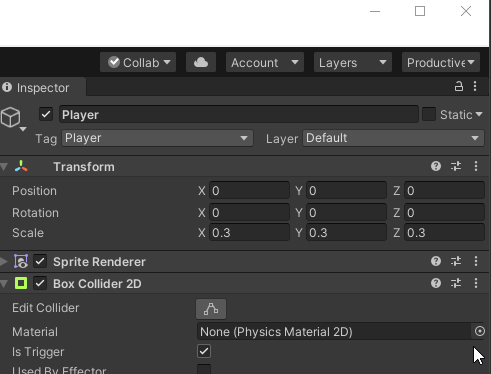Click the Rotation X field

[249, 213]
